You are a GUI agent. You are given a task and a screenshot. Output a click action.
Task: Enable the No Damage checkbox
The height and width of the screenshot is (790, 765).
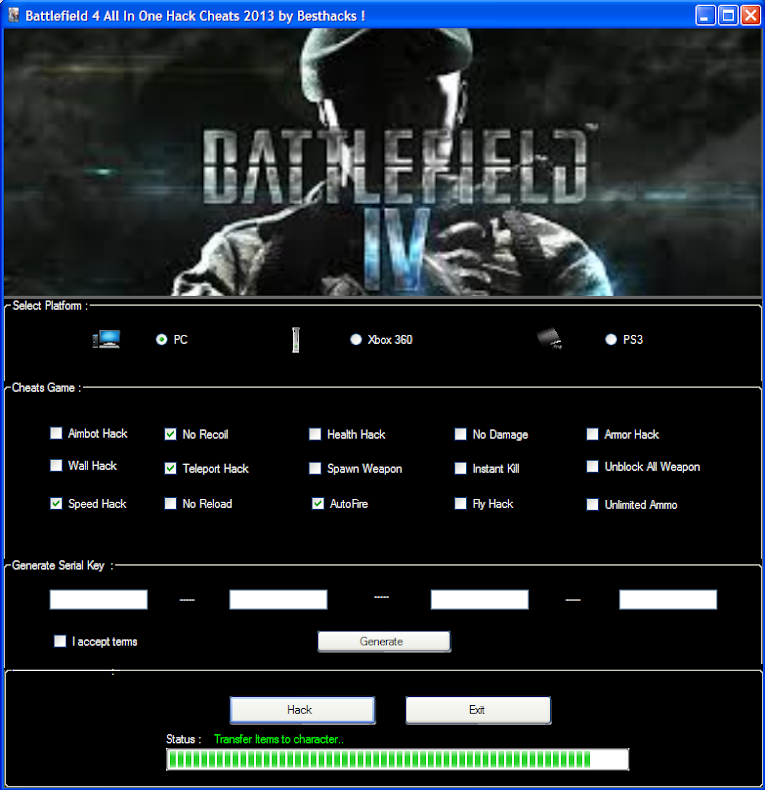[461, 434]
